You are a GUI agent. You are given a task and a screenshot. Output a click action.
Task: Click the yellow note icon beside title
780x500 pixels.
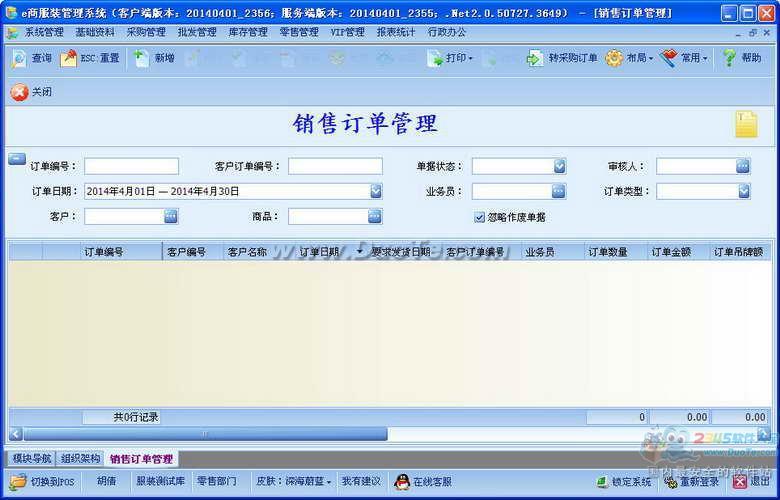pos(746,125)
